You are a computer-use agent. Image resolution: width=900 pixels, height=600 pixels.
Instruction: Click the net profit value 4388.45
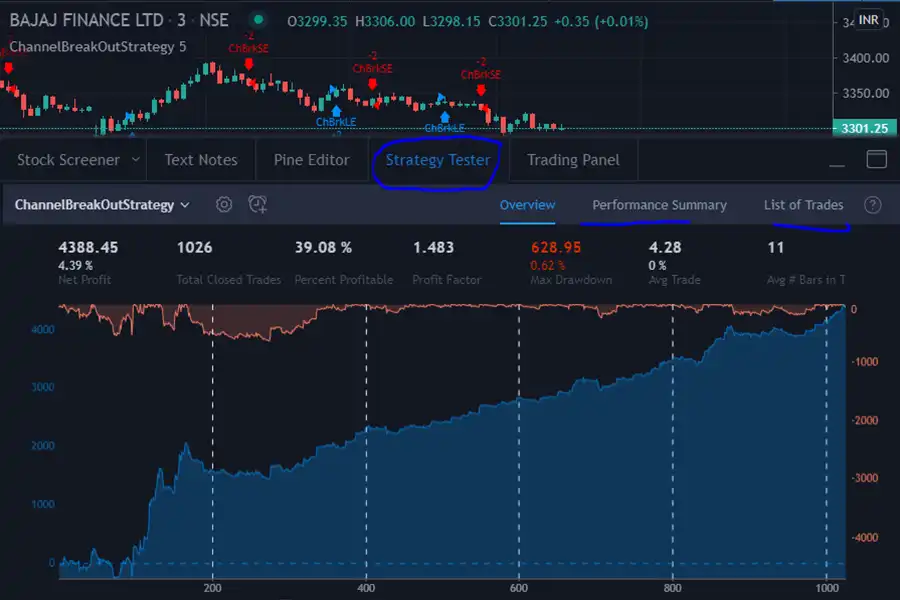tap(88, 247)
